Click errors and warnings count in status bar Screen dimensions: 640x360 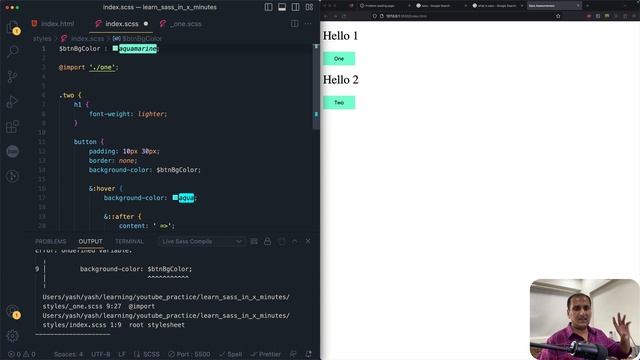click(22, 354)
